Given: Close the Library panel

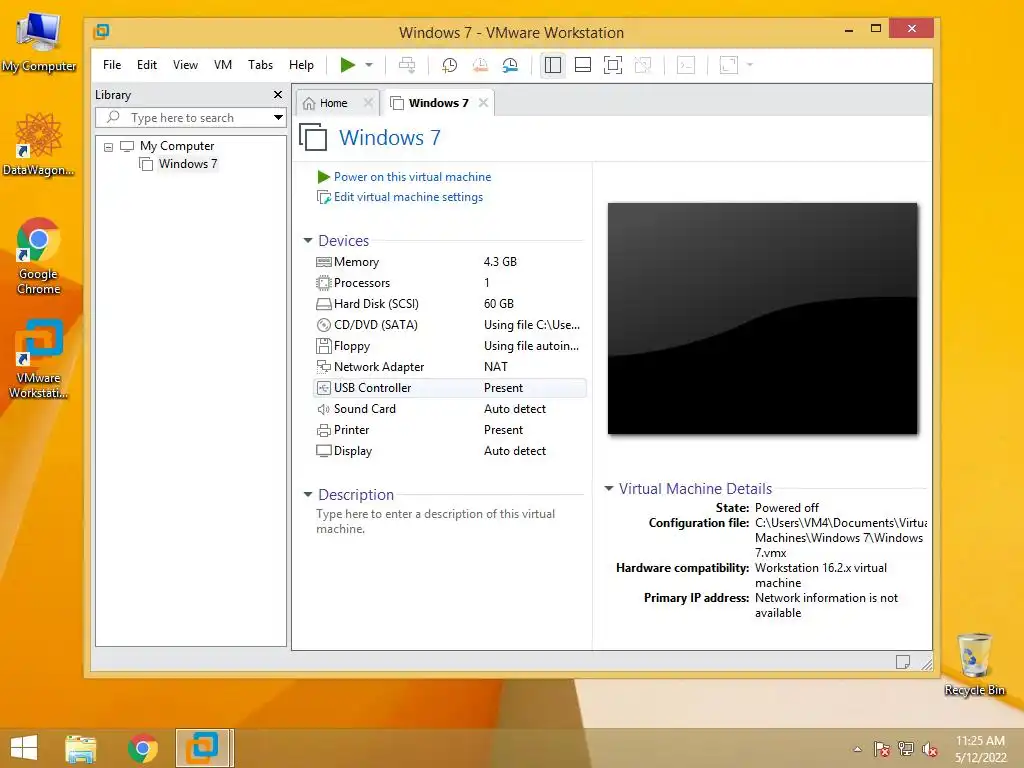Looking at the screenshot, I should [278, 95].
